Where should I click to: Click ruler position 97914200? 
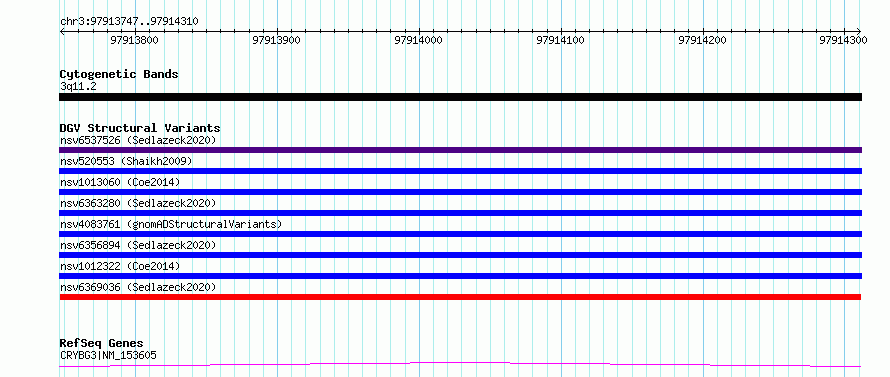[x=703, y=40]
